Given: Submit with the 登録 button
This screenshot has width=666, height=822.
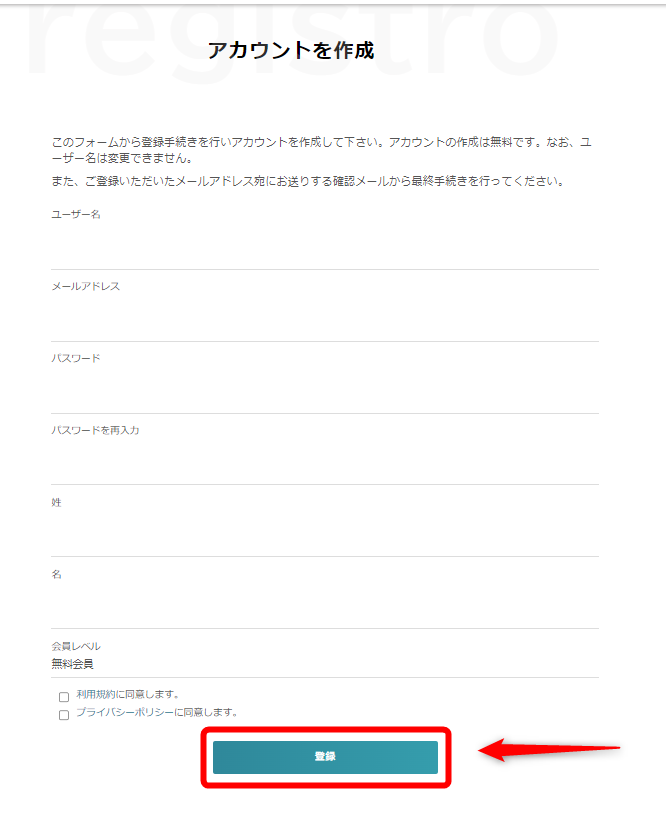Looking at the screenshot, I should pos(325,757).
